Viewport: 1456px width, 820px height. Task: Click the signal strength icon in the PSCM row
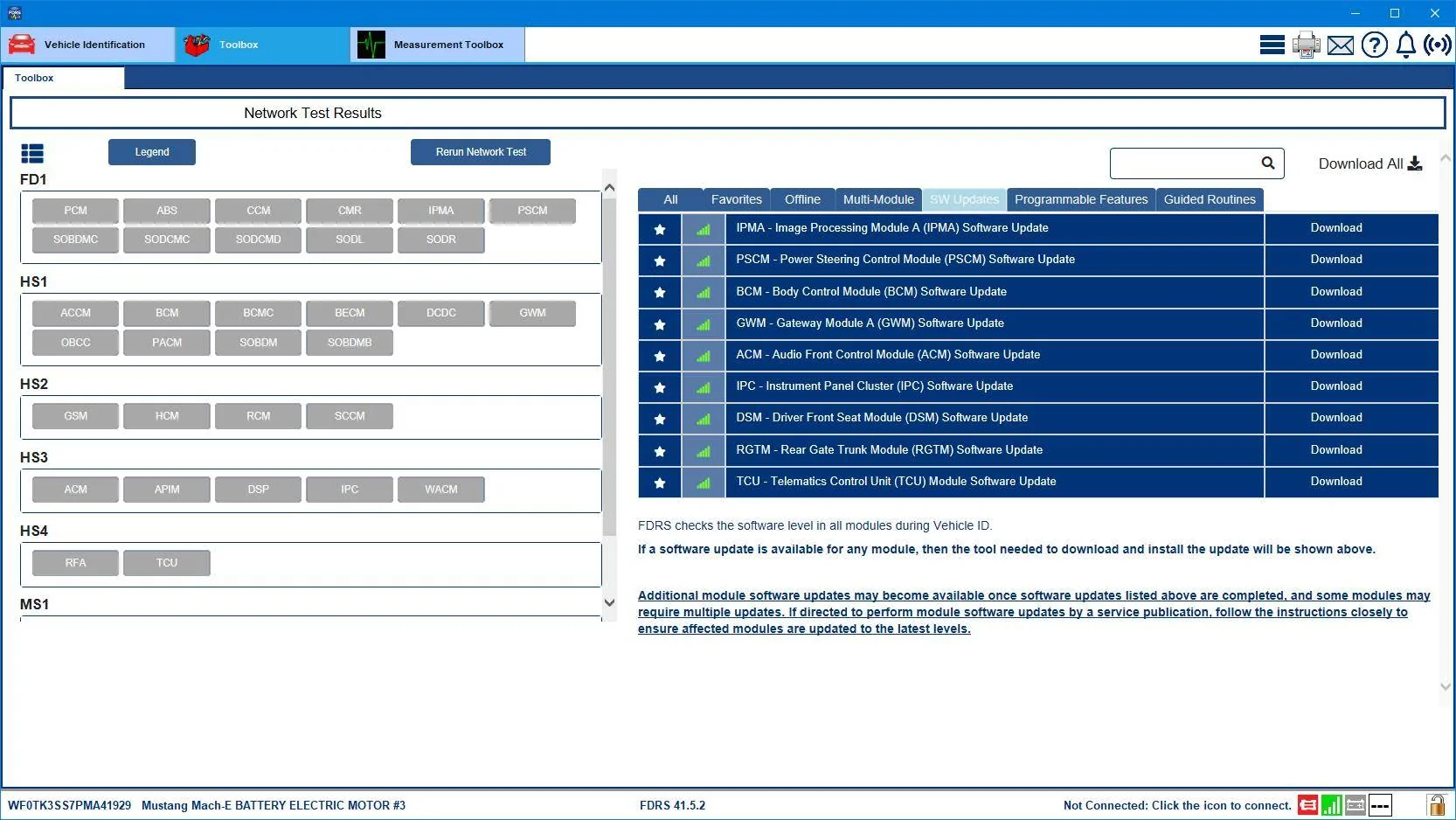click(704, 261)
